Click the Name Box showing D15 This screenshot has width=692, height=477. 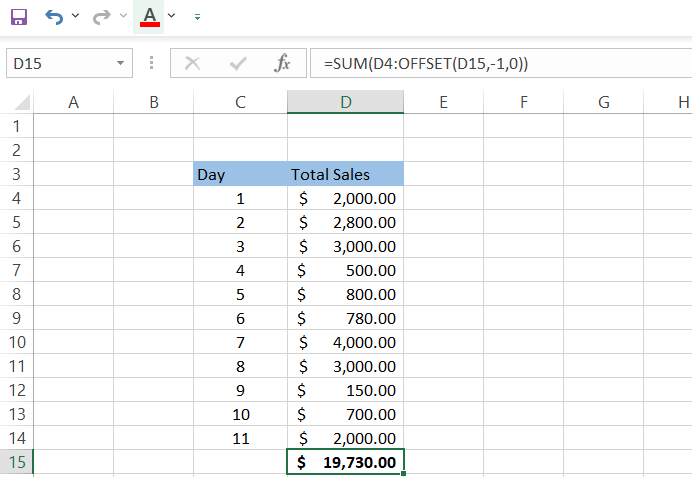click(x=58, y=63)
